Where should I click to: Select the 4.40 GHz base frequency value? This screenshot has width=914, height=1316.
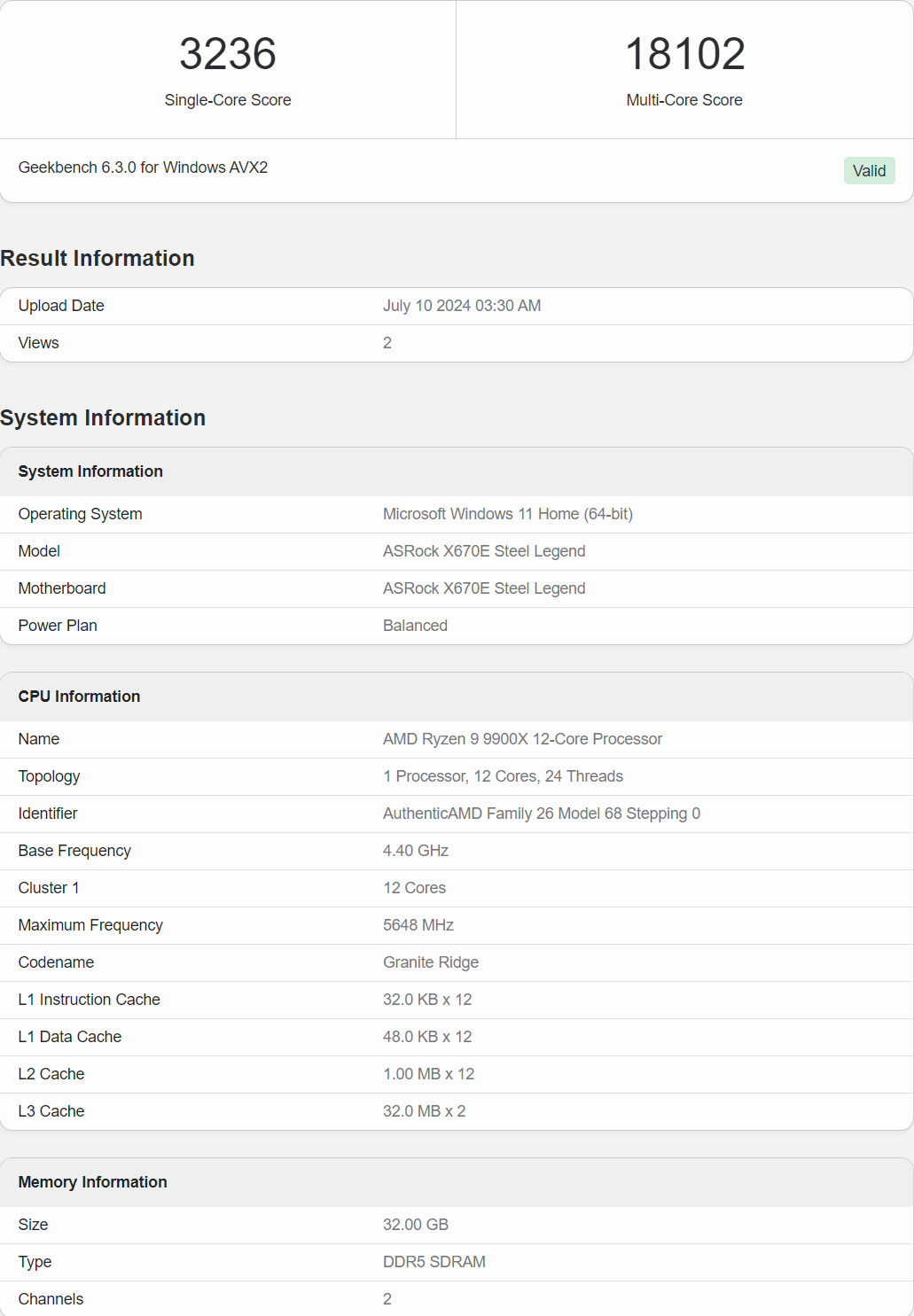coord(416,851)
